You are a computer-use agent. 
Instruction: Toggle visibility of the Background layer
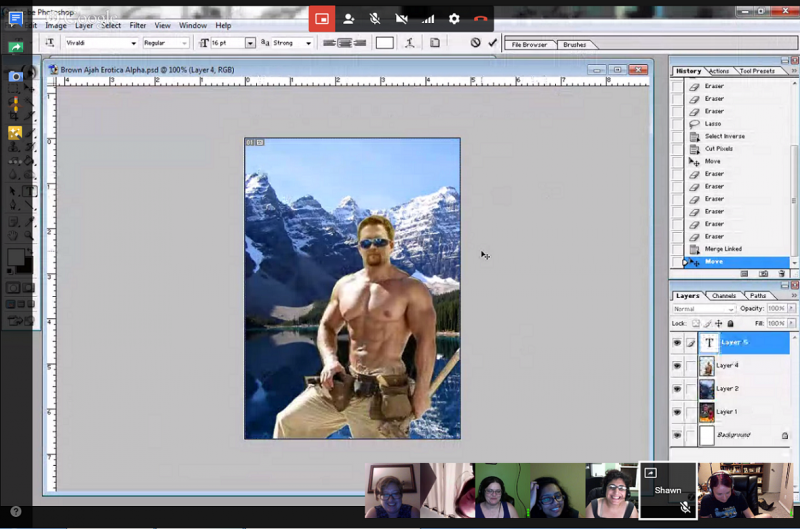pos(677,436)
